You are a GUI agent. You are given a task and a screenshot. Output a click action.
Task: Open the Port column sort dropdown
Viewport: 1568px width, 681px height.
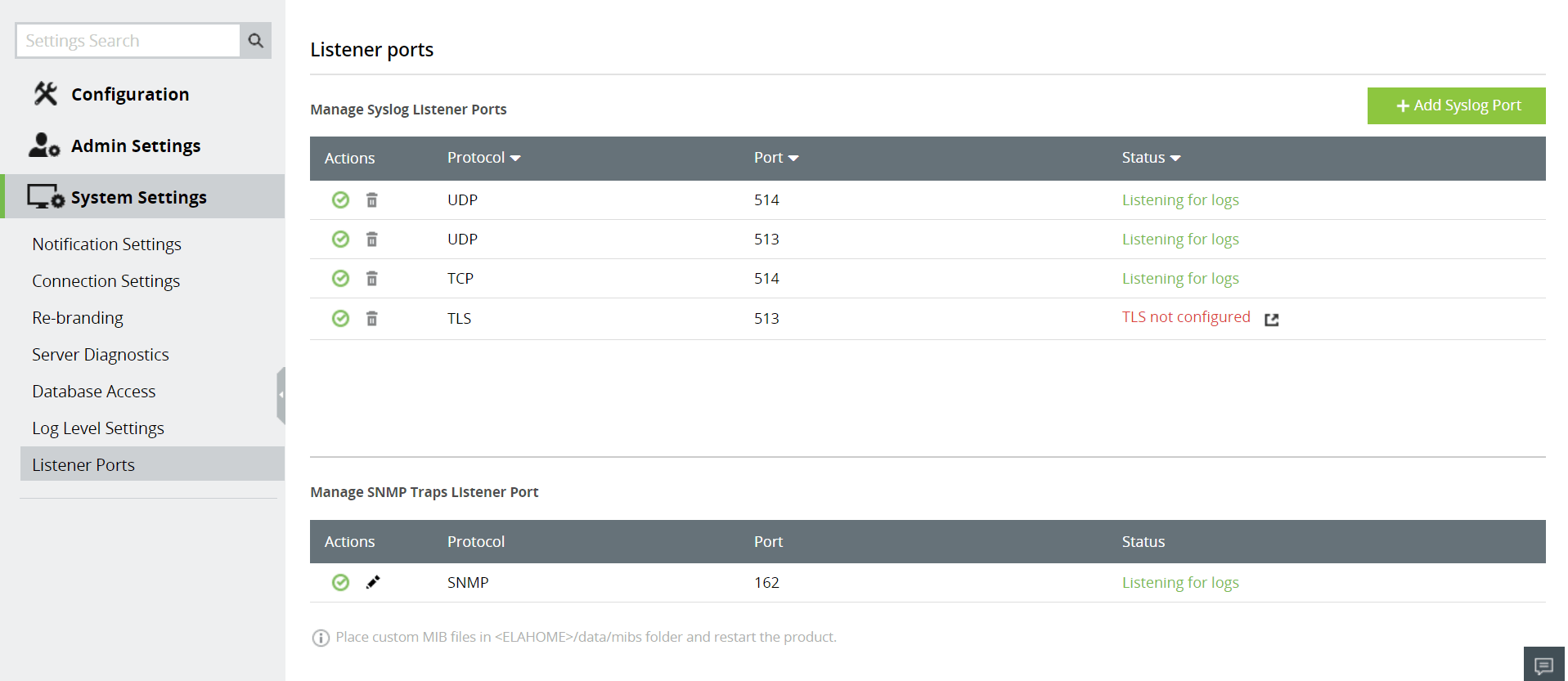point(795,157)
